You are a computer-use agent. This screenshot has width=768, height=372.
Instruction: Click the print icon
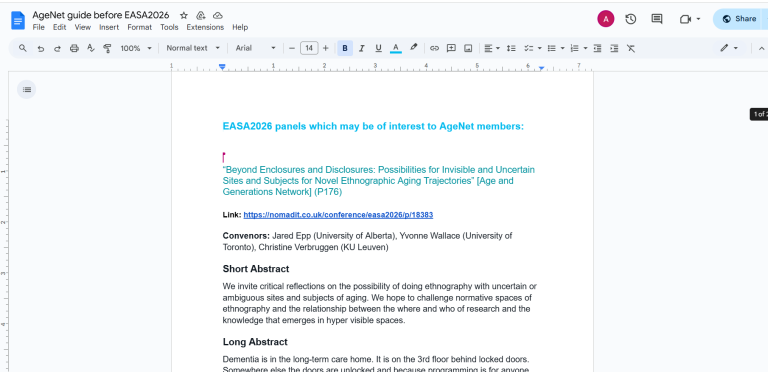click(74, 48)
